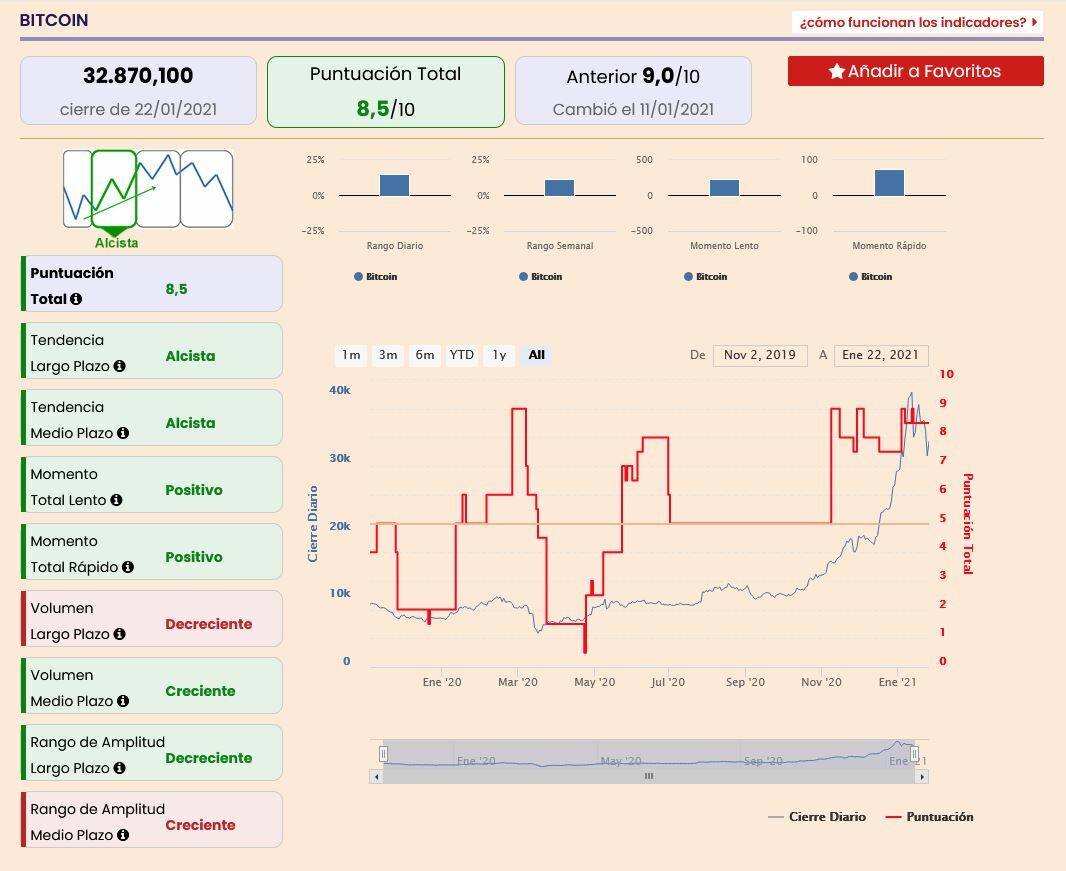
Task: Click the Anterior 9,0/10 card
Action: 633,90
